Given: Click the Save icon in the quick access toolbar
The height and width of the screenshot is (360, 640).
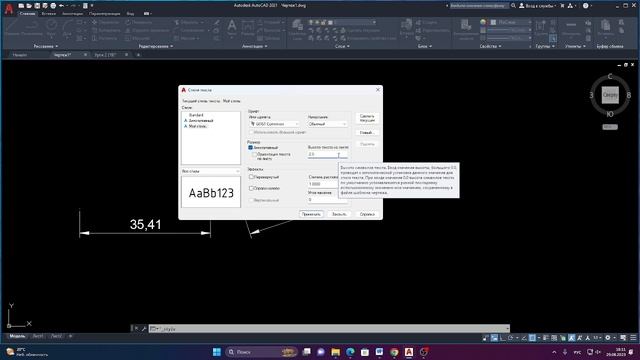Looking at the screenshot, I should click(37, 6).
